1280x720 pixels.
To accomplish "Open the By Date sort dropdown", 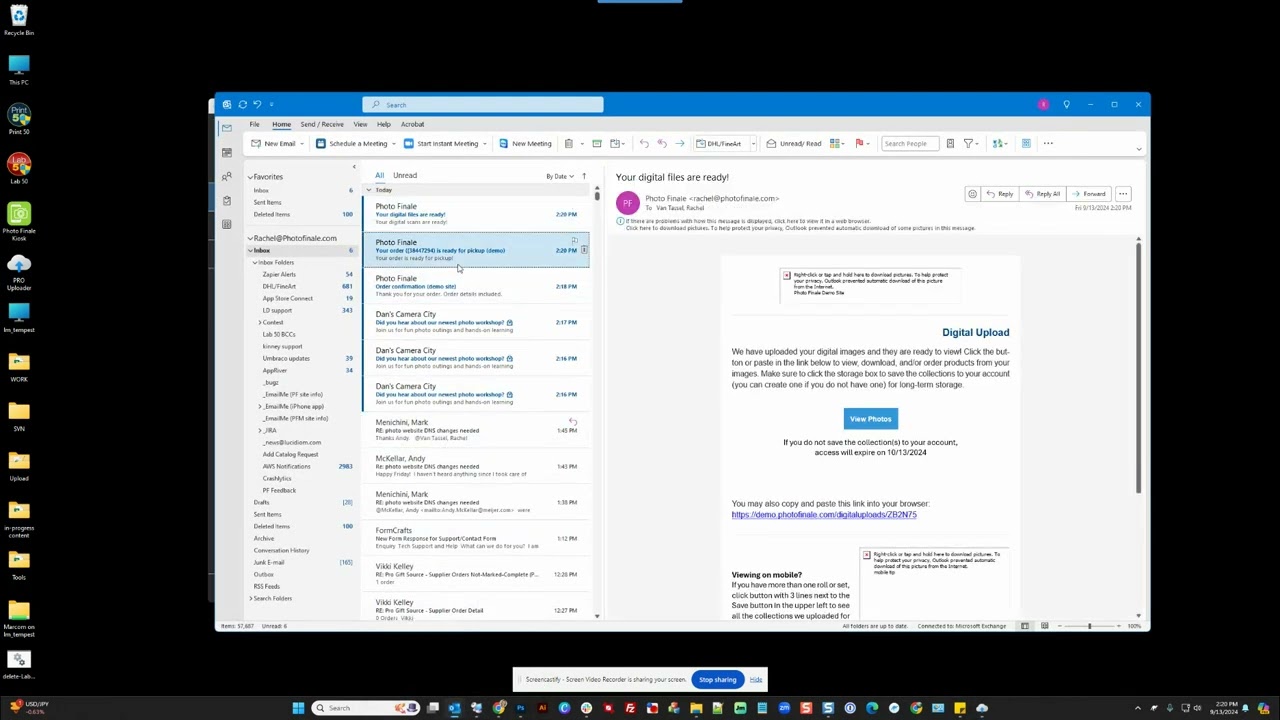I will coord(560,176).
